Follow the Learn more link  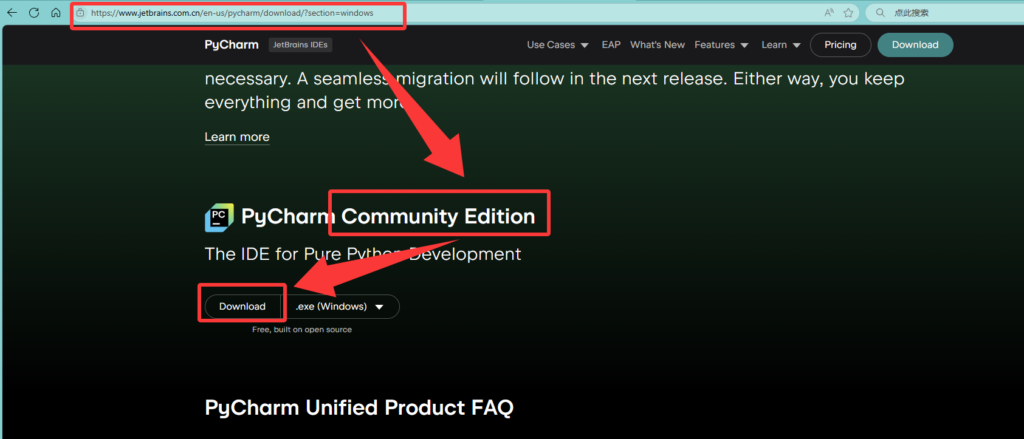[x=237, y=137]
